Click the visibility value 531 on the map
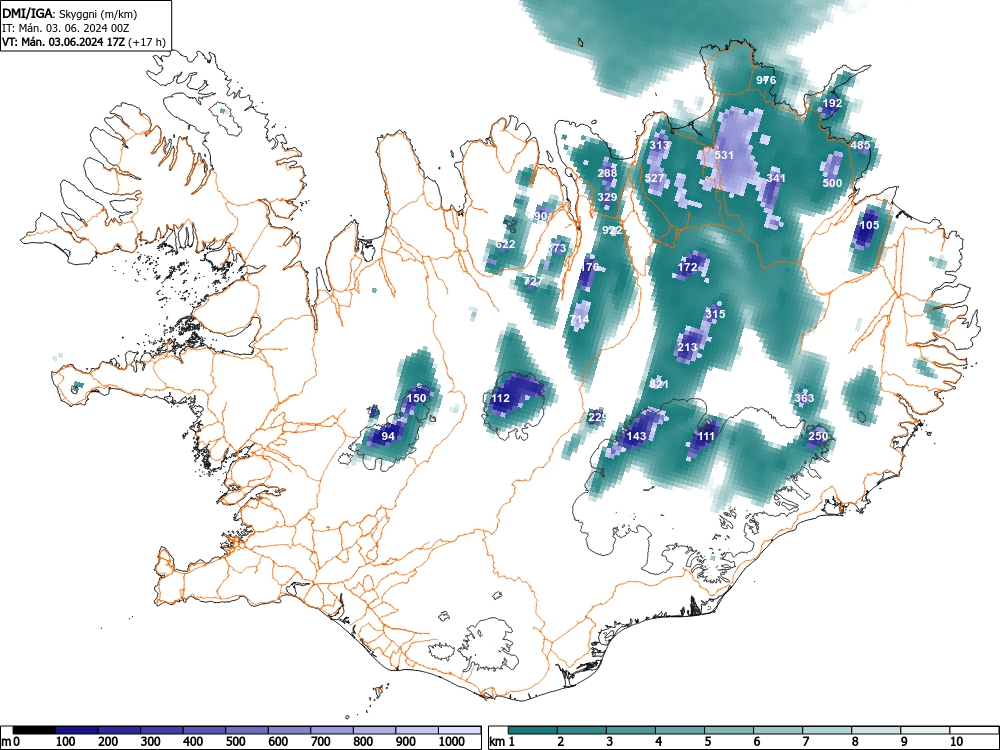The height and width of the screenshot is (750, 1000). (x=724, y=155)
